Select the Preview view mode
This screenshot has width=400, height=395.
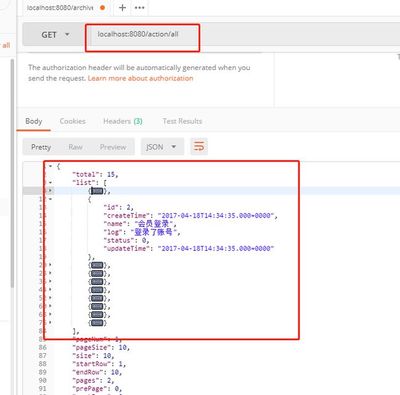point(113,147)
